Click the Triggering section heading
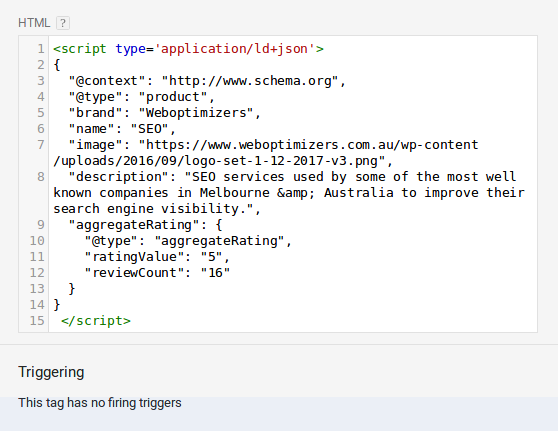The width and height of the screenshot is (558, 431). click(51, 372)
